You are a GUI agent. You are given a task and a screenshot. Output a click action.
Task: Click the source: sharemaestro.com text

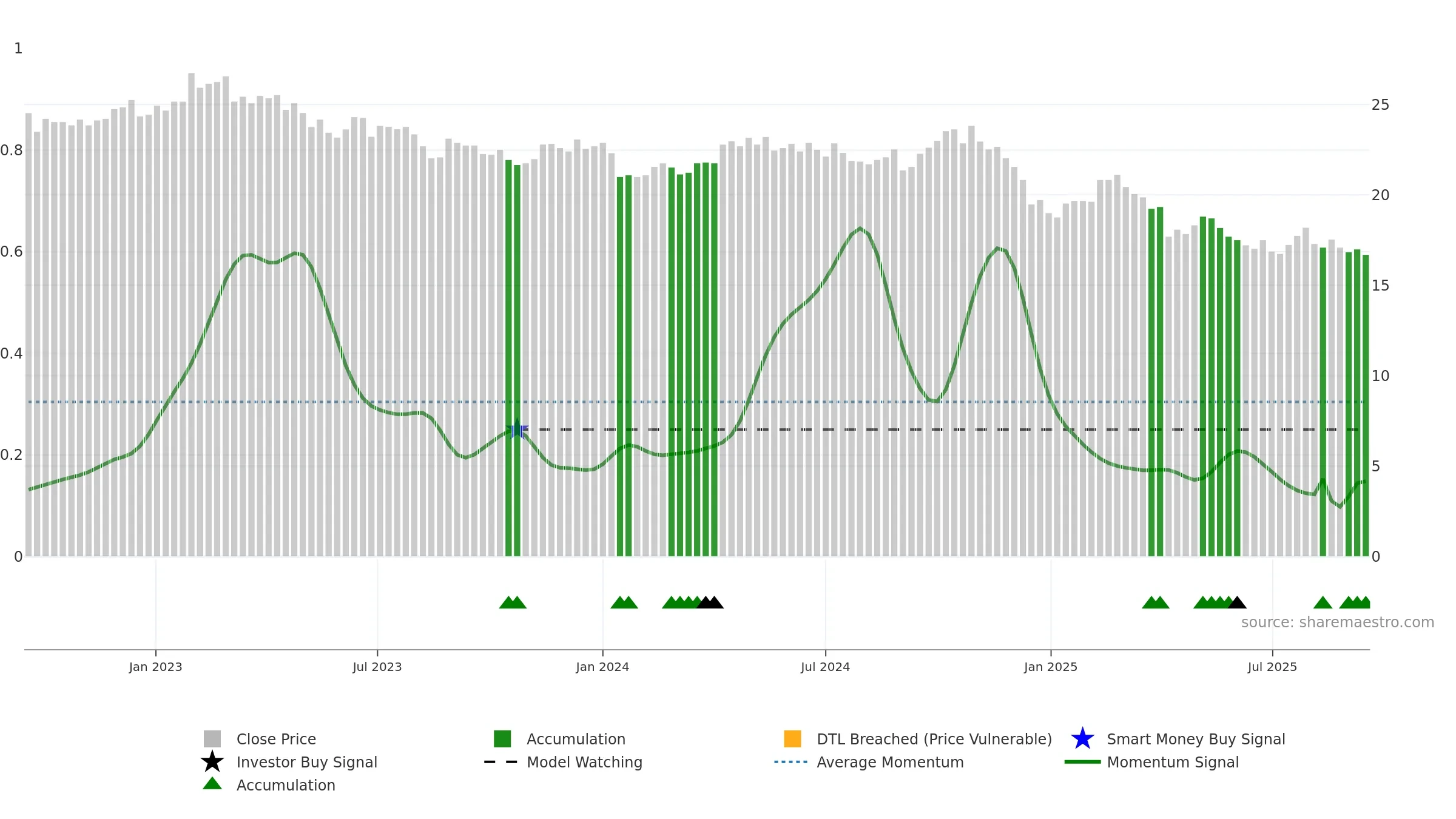(1338, 622)
